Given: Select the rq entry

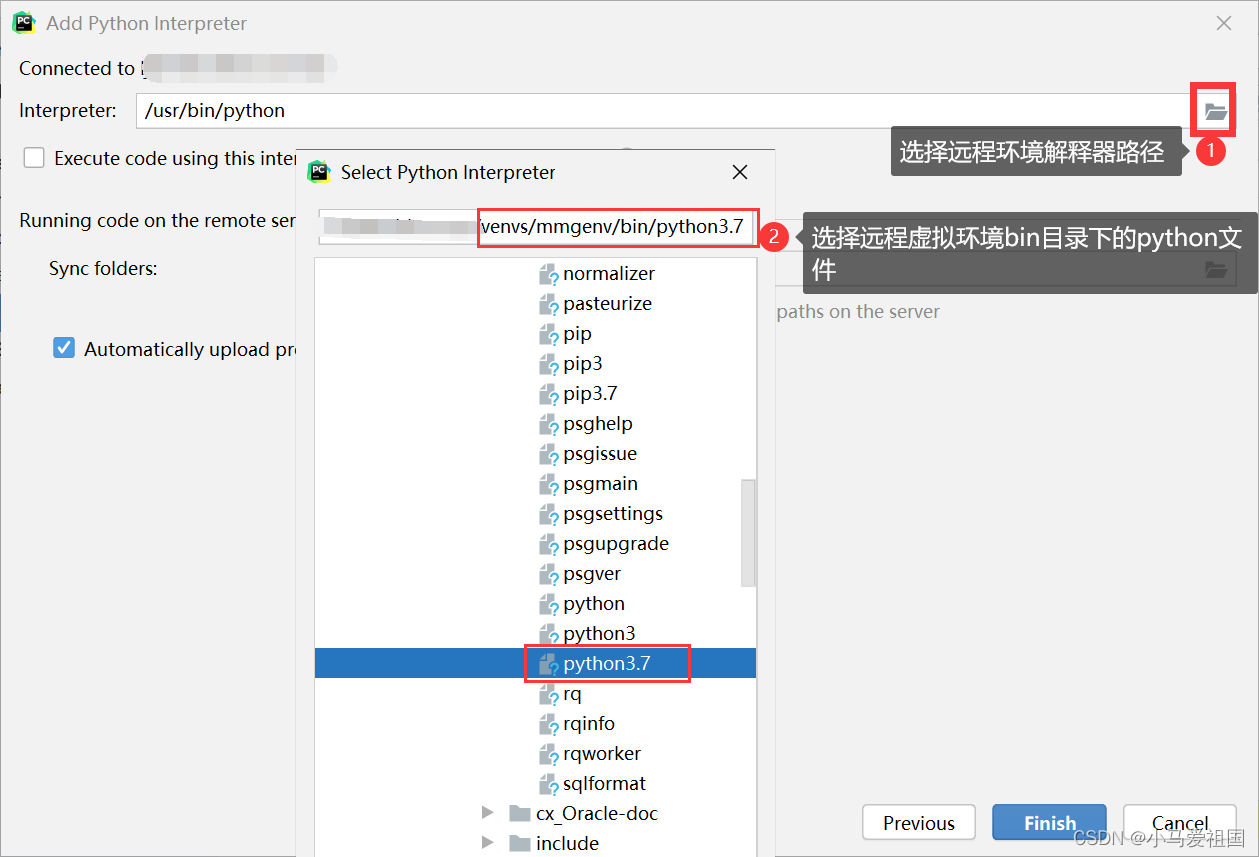Looking at the screenshot, I should 572,694.
